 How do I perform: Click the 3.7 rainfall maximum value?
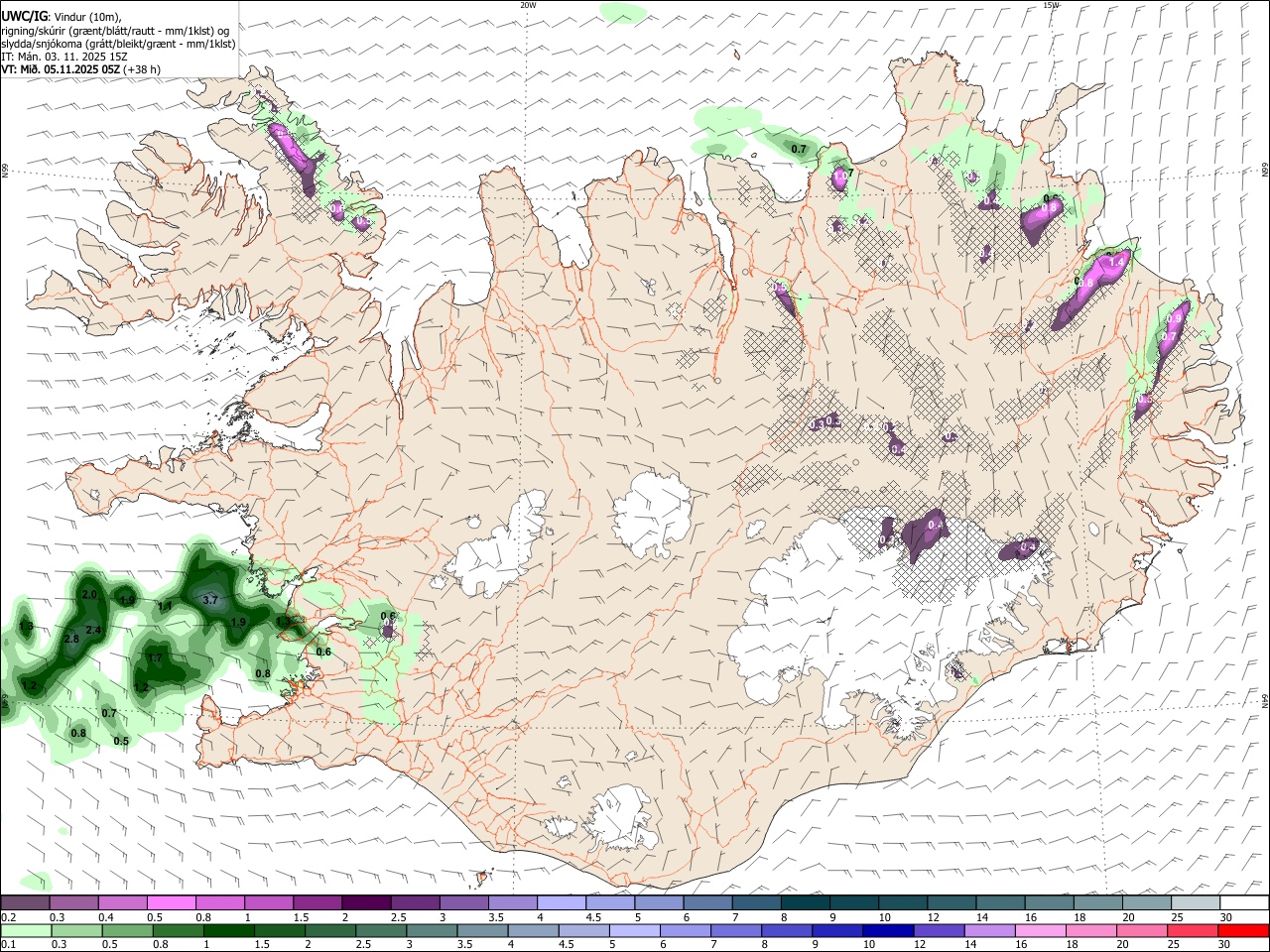point(210,600)
